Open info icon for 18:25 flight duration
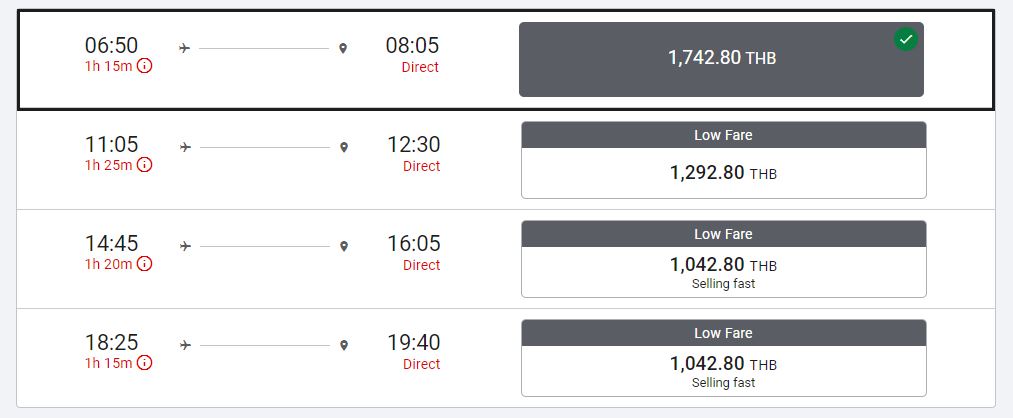This screenshot has width=1013, height=418. 145,362
